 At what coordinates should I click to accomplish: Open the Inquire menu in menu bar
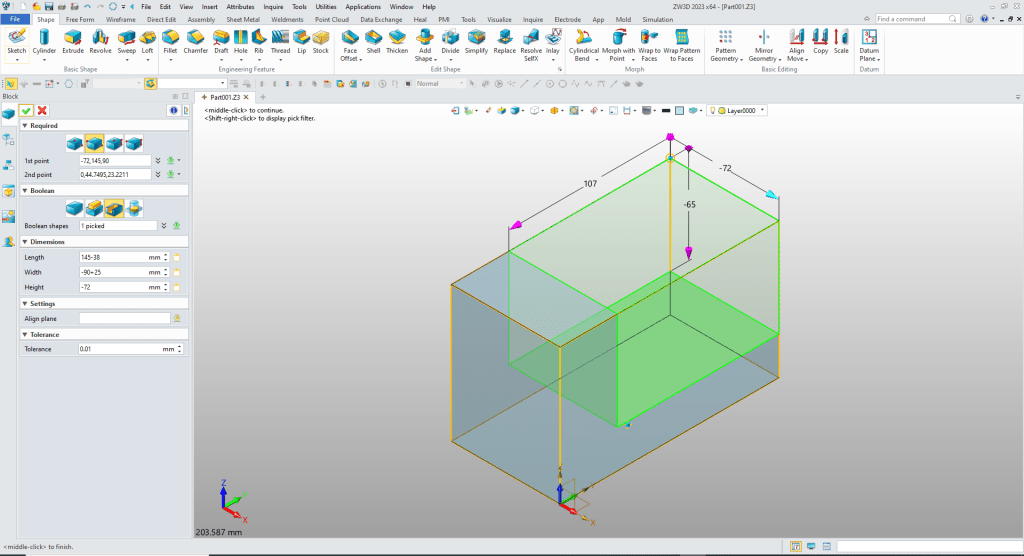[x=273, y=6]
